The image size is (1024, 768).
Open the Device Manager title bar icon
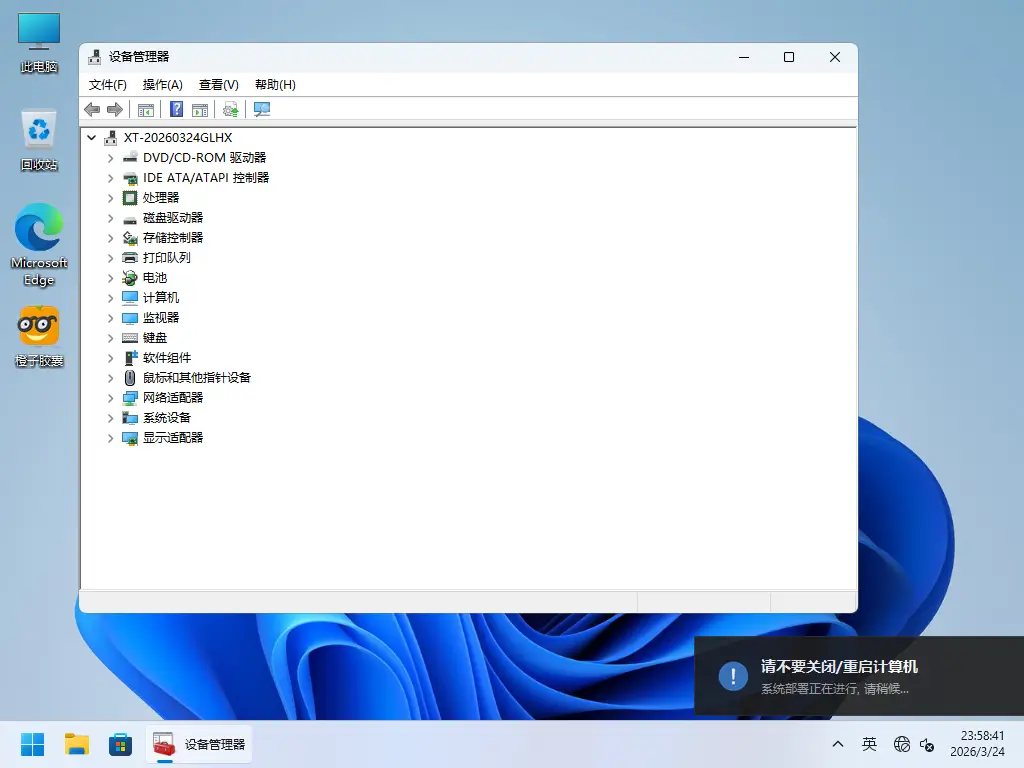pos(93,57)
